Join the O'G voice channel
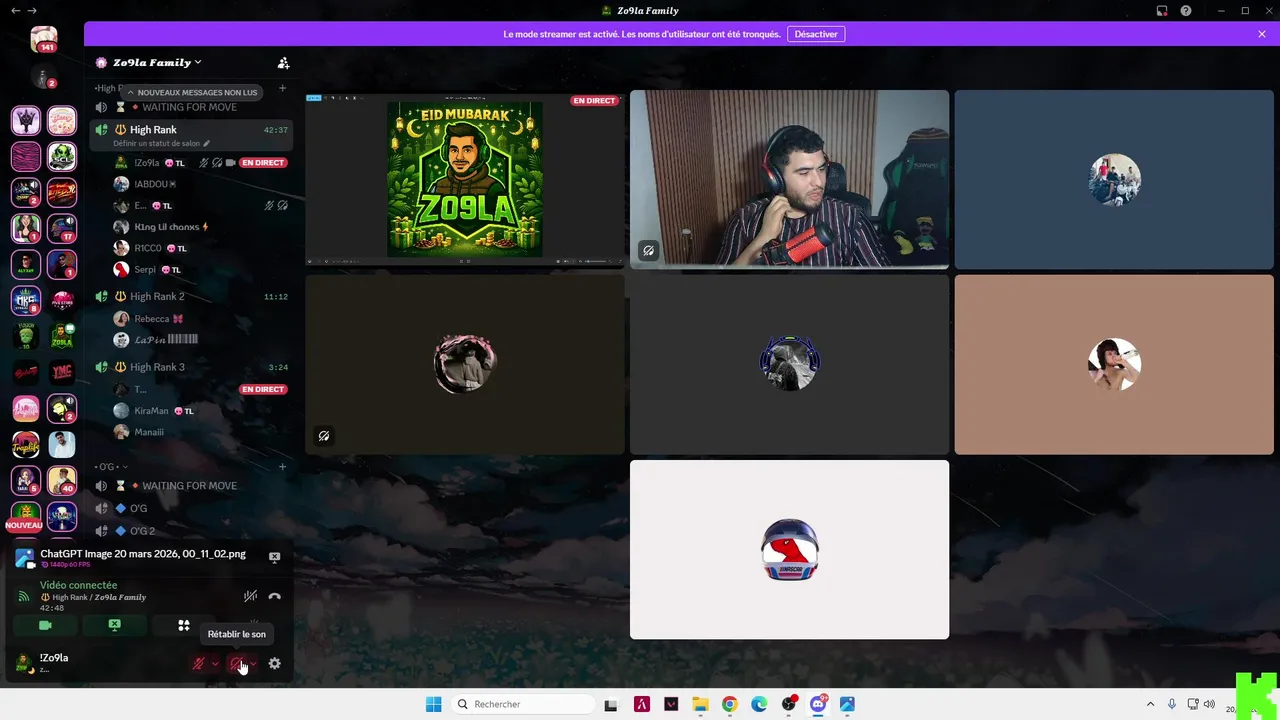The width and height of the screenshot is (1280, 720). [x=189, y=508]
